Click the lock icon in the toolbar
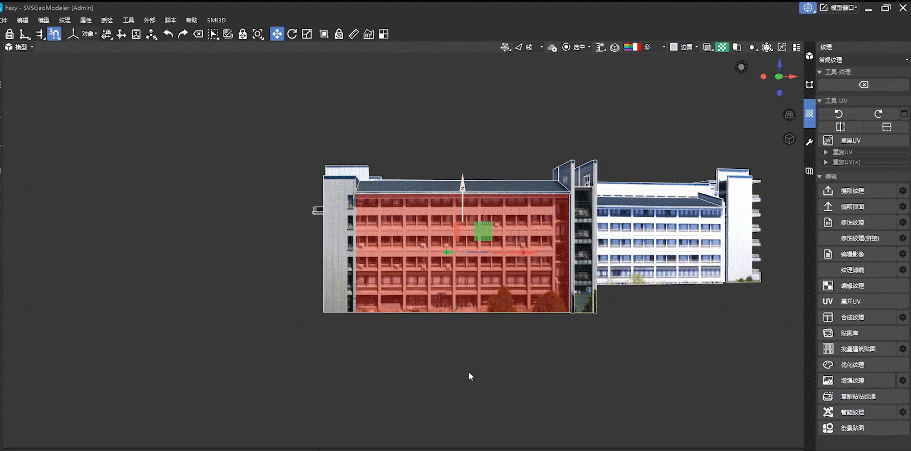 tap(9, 34)
